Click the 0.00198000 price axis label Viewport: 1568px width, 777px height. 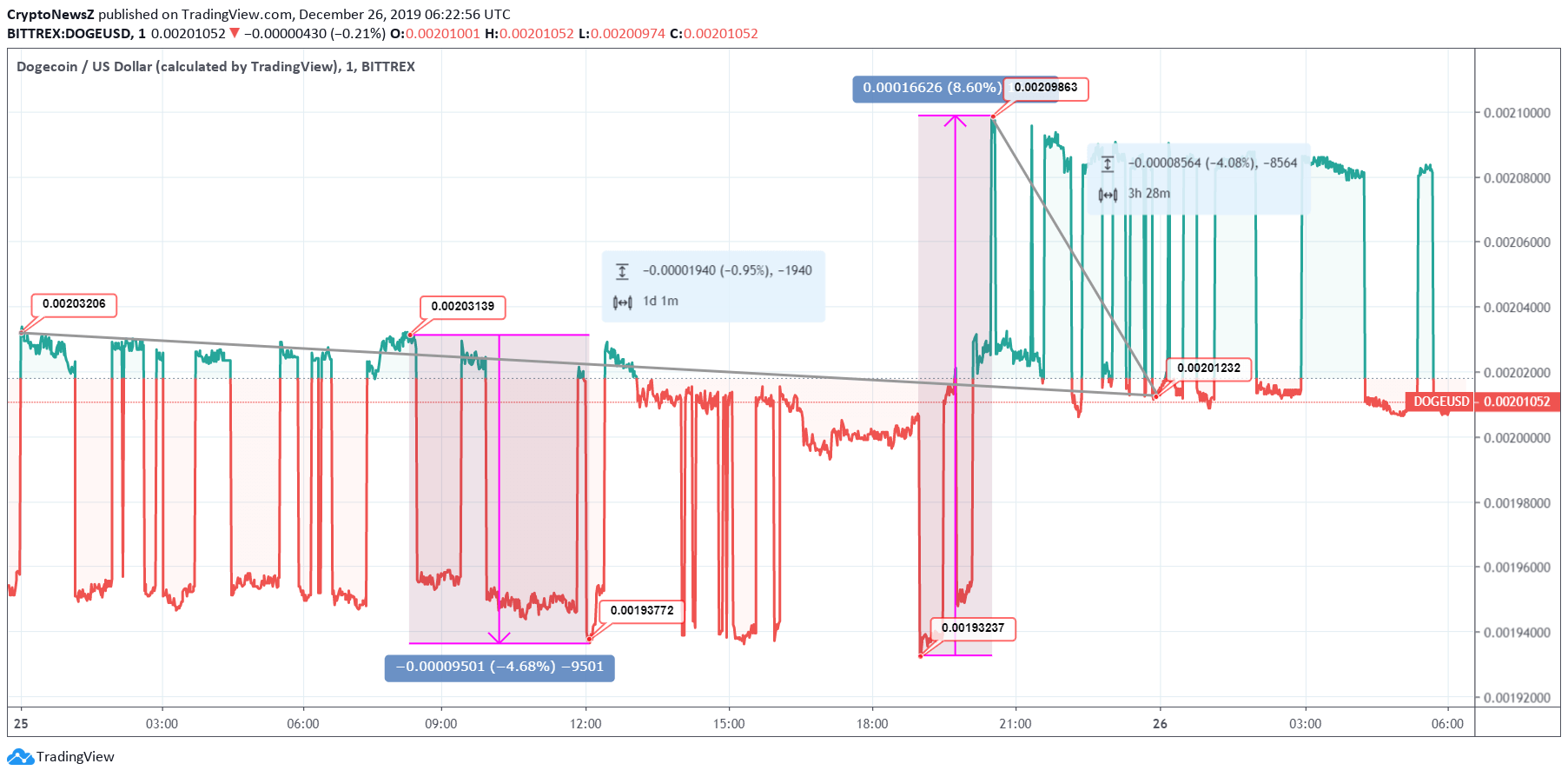[1517, 503]
